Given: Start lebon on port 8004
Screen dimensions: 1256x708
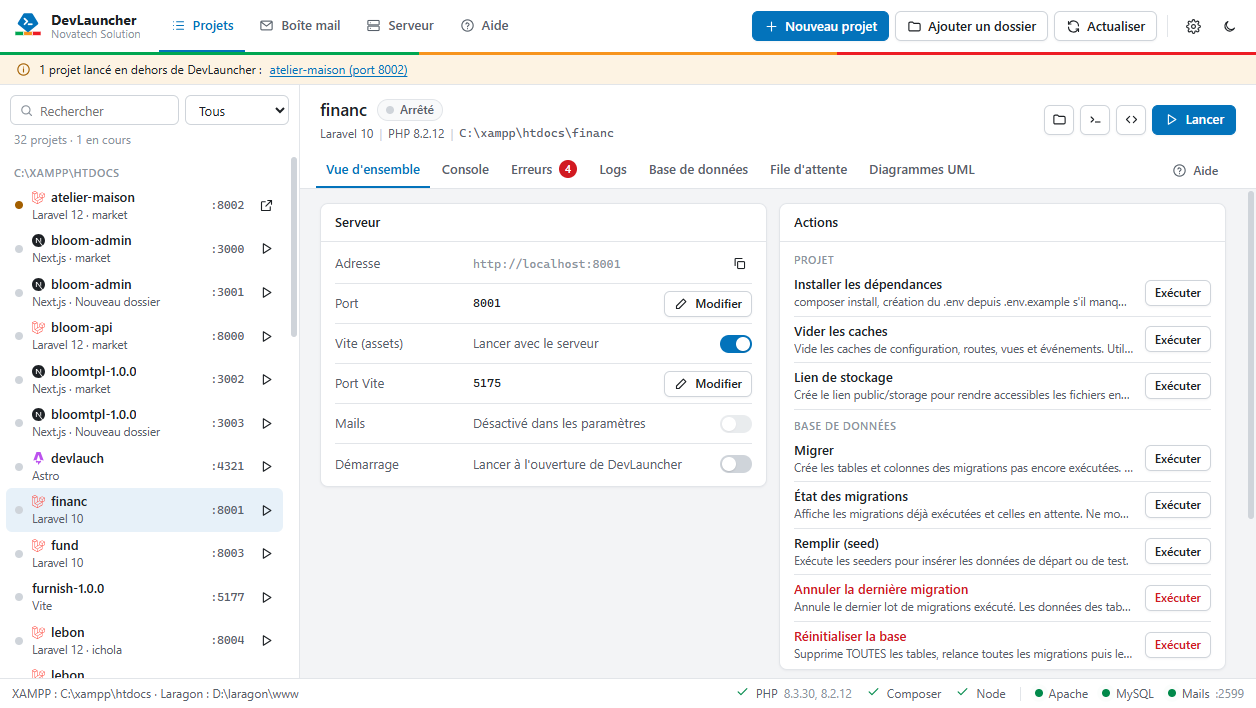Looking at the screenshot, I should tap(266, 640).
